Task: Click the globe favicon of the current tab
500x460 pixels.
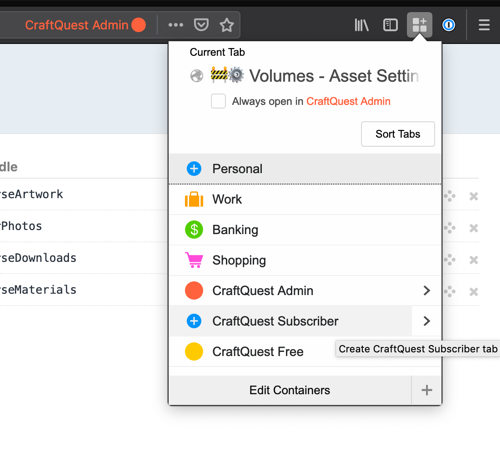Action: 197,76
